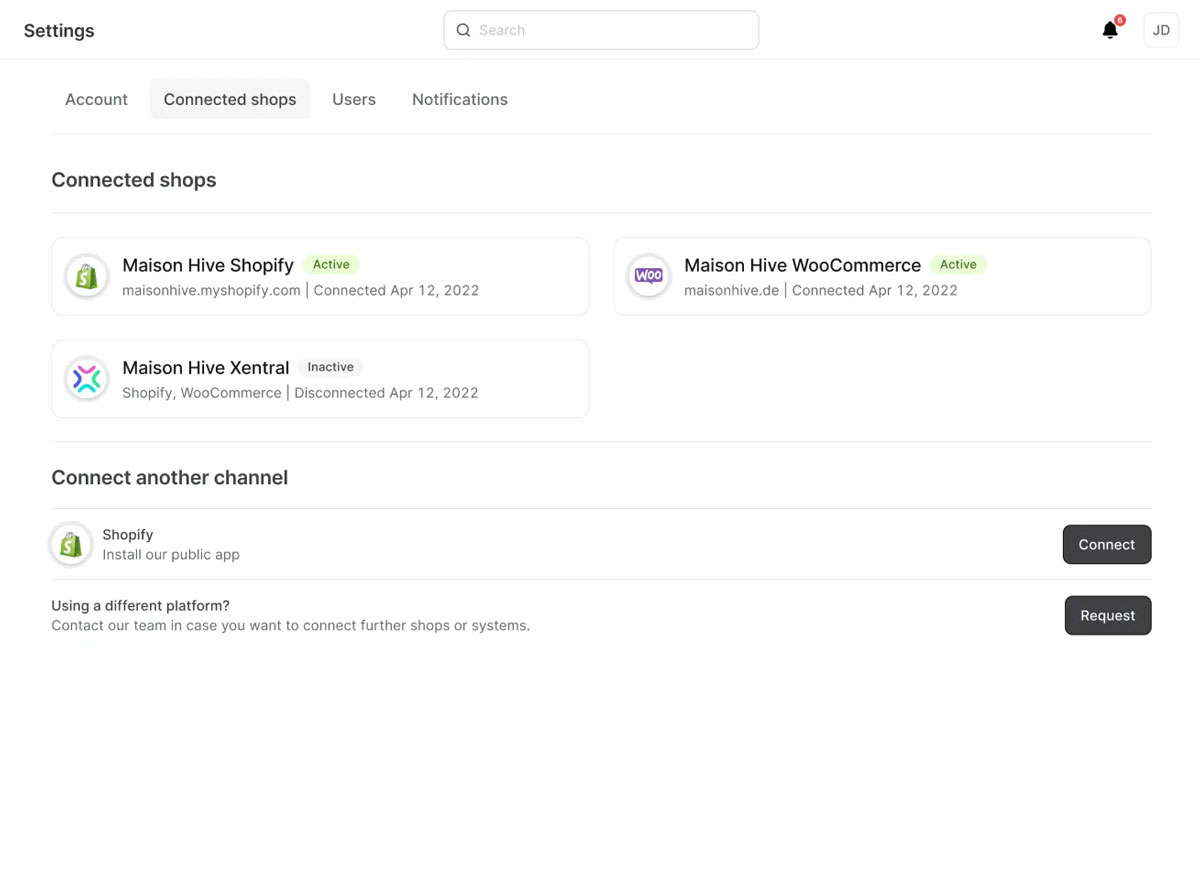Open the Users tab
The image size is (1200, 887).
click(354, 99)
